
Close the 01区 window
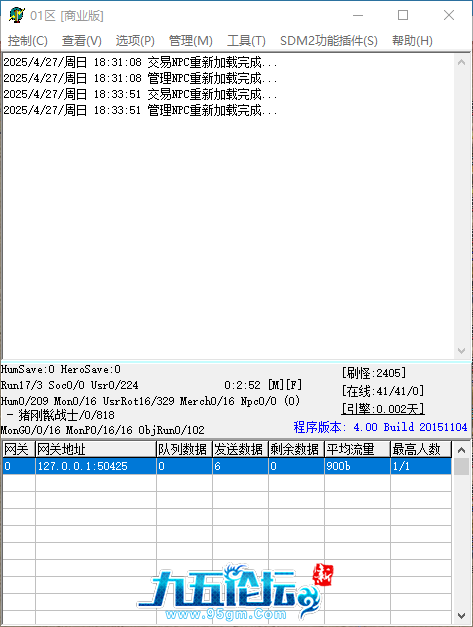(449, 15)
